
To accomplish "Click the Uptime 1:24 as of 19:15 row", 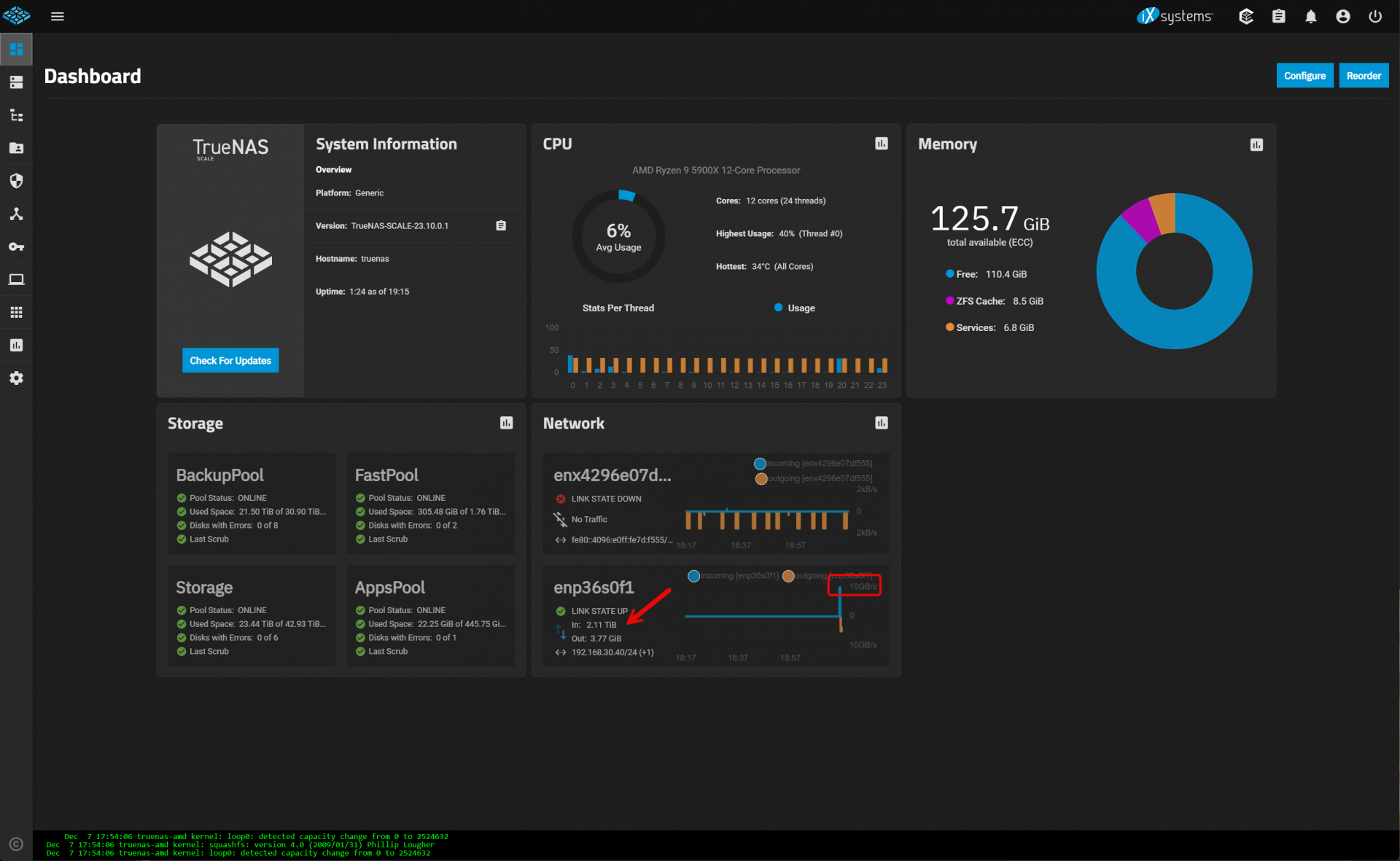I will pos(415,292).
